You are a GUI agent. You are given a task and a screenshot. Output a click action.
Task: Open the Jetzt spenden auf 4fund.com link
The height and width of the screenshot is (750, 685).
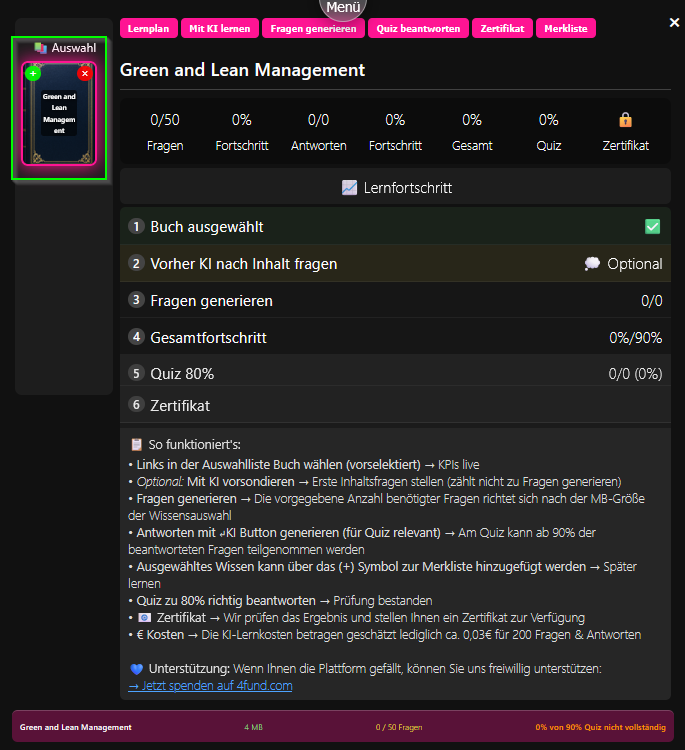pos(211,686)
